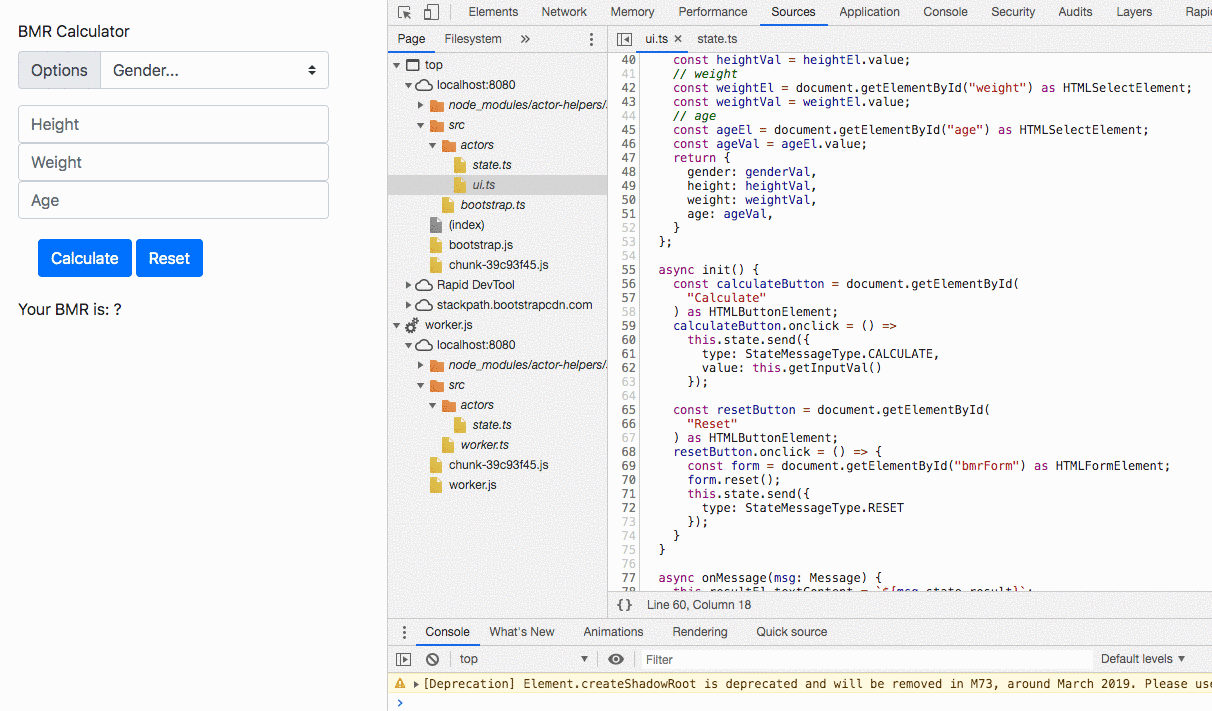
Task: Expand the Deprecation warning message arrow
Action: 416,684
